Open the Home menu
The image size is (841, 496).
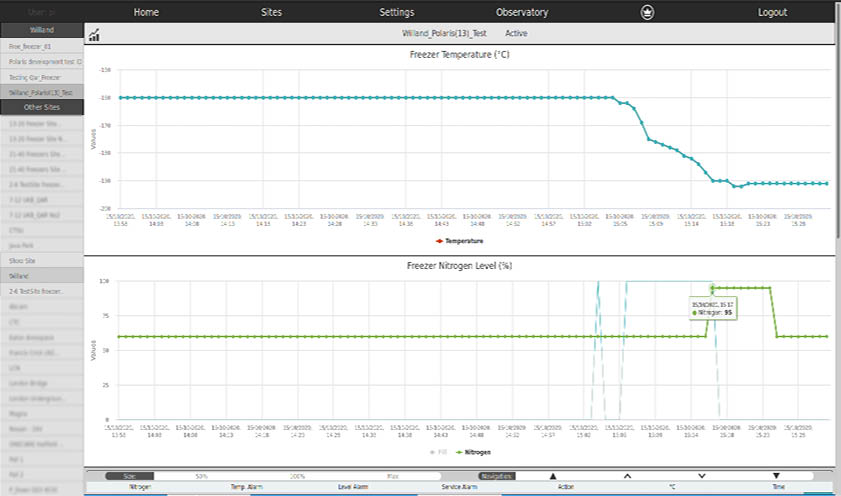[146, 13]
